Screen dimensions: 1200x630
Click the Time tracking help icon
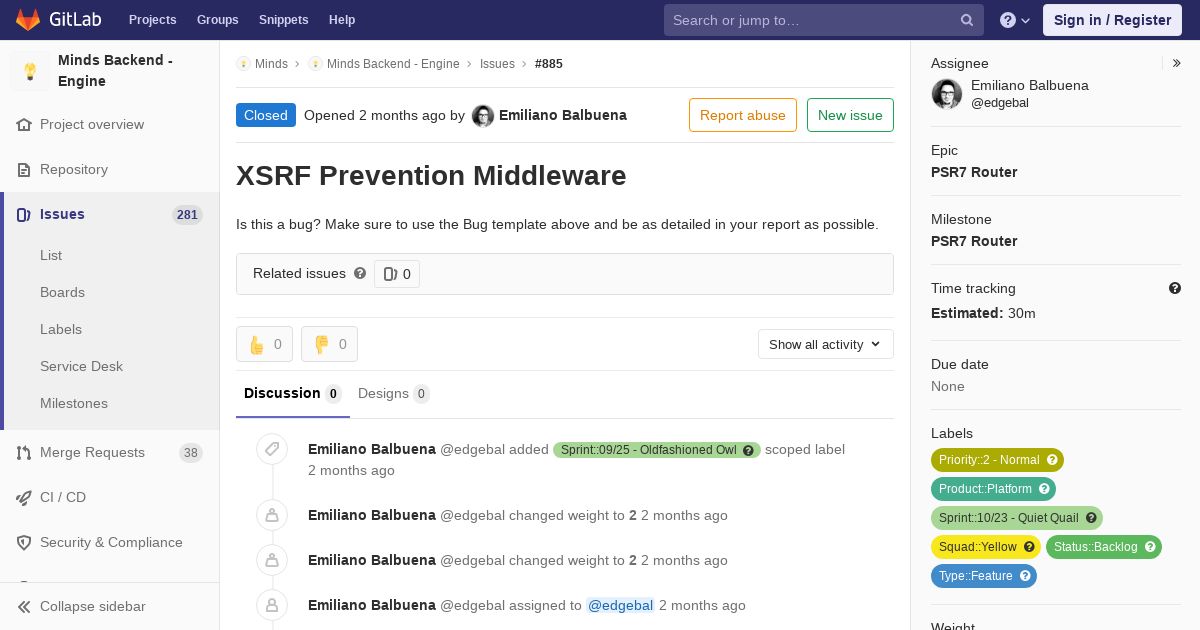1175,288
